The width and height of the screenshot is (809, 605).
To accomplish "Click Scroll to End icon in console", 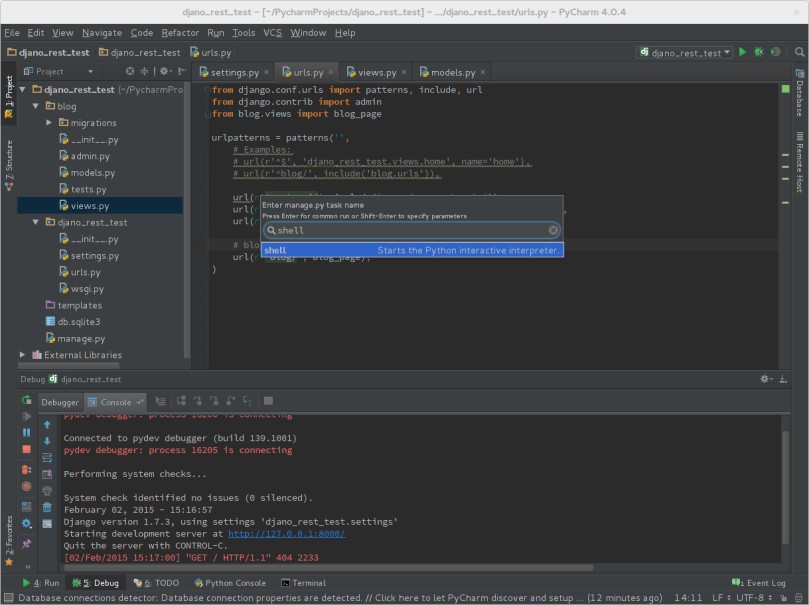I will tap(47, 474).
